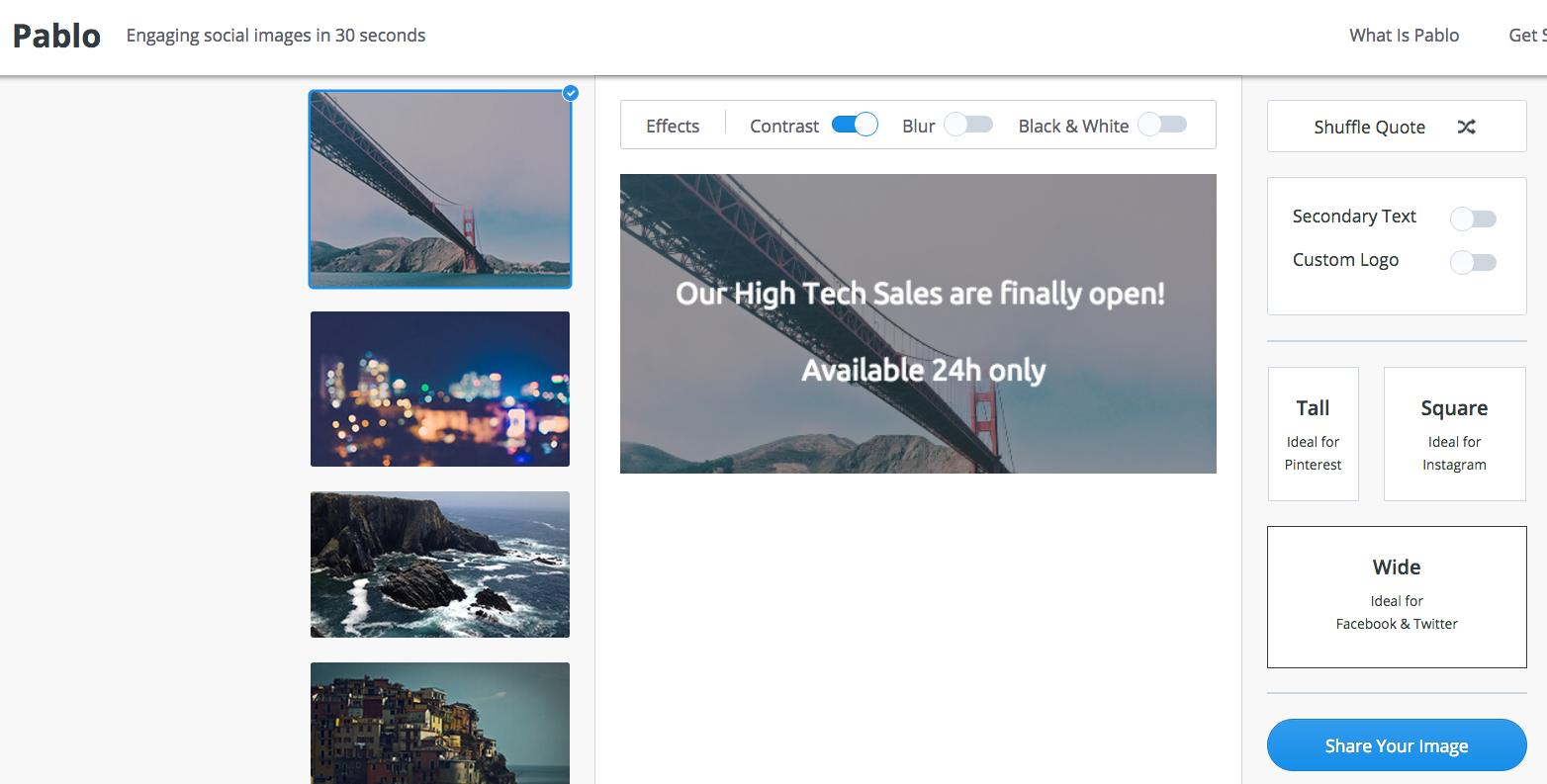Enable the Blur effect toggle
Screen dimensions: 1547x784
(x=968, y=125)
